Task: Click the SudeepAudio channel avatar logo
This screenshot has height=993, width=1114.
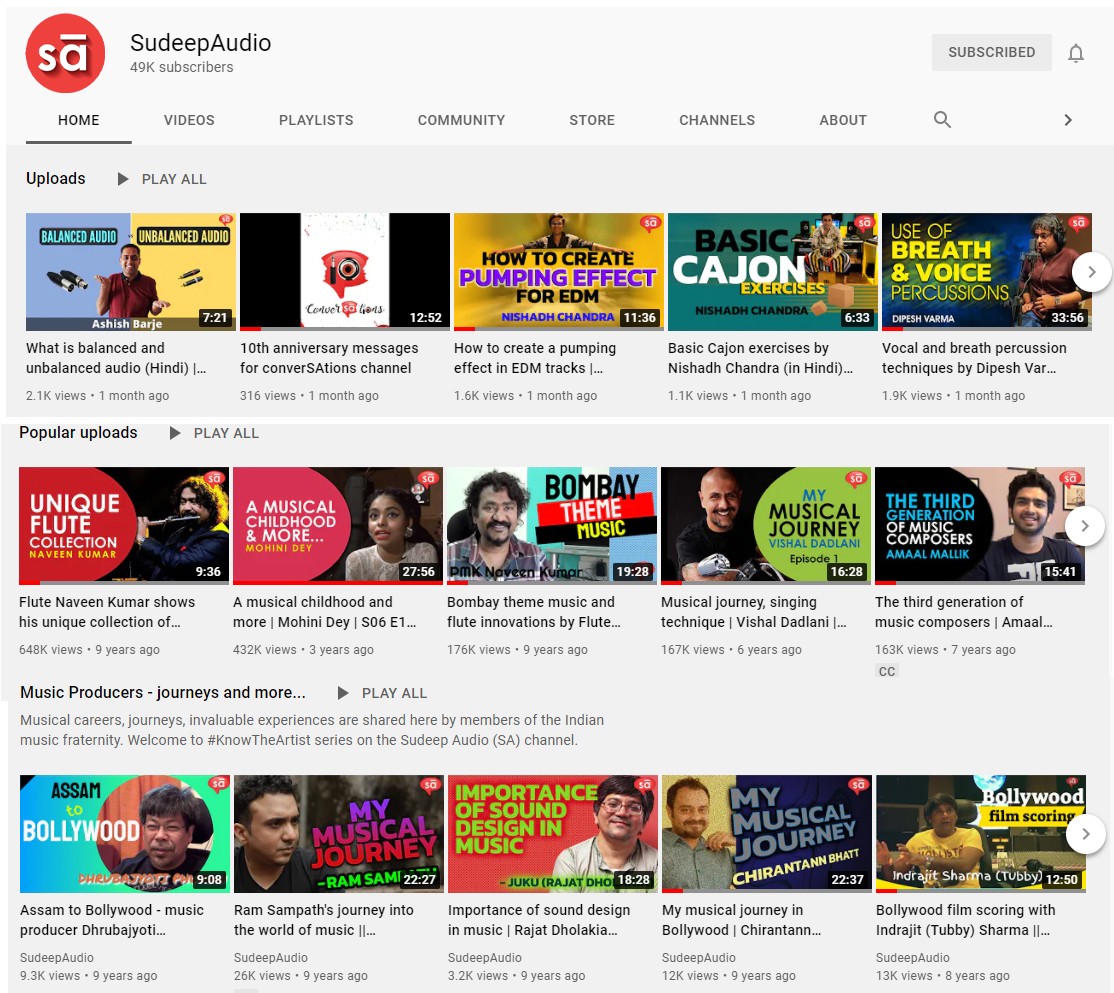Action: (x=65, y=54)
